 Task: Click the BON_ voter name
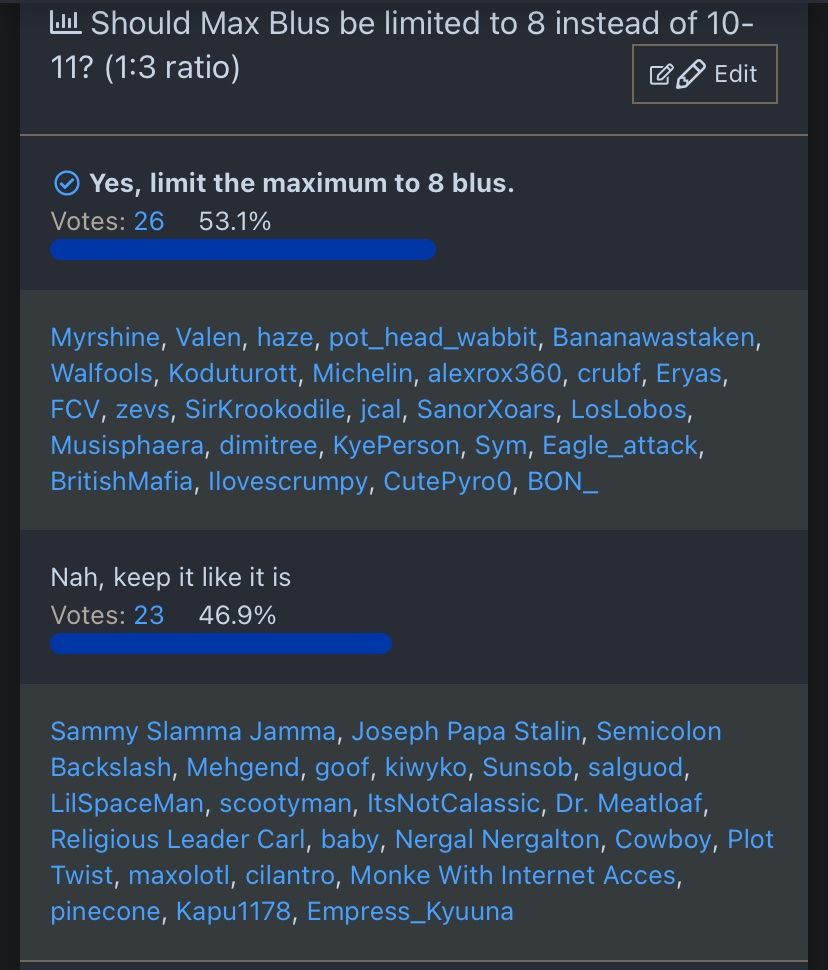point(562,482)
